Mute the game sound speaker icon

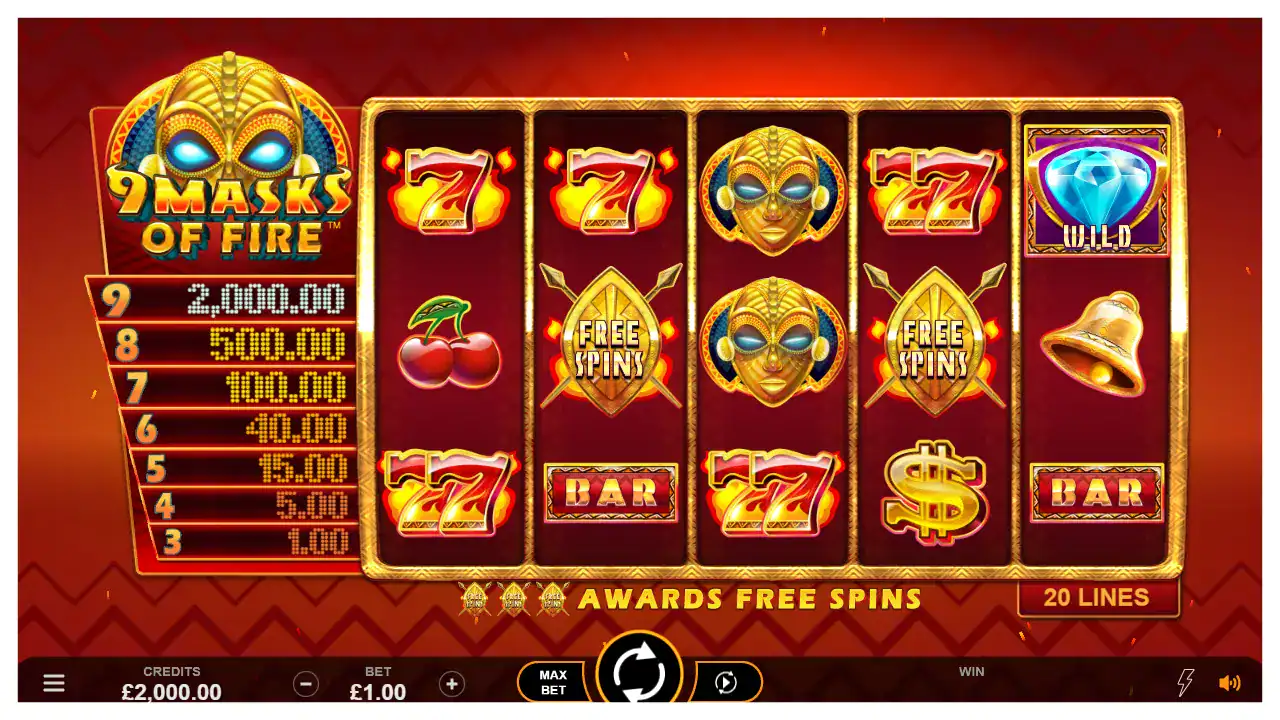coord(1230,683)
